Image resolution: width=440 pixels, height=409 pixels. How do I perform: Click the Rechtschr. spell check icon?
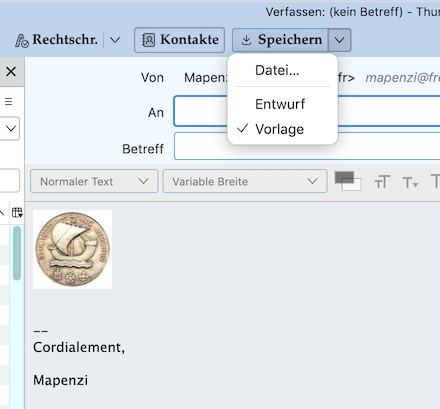[x=22, y=40]
